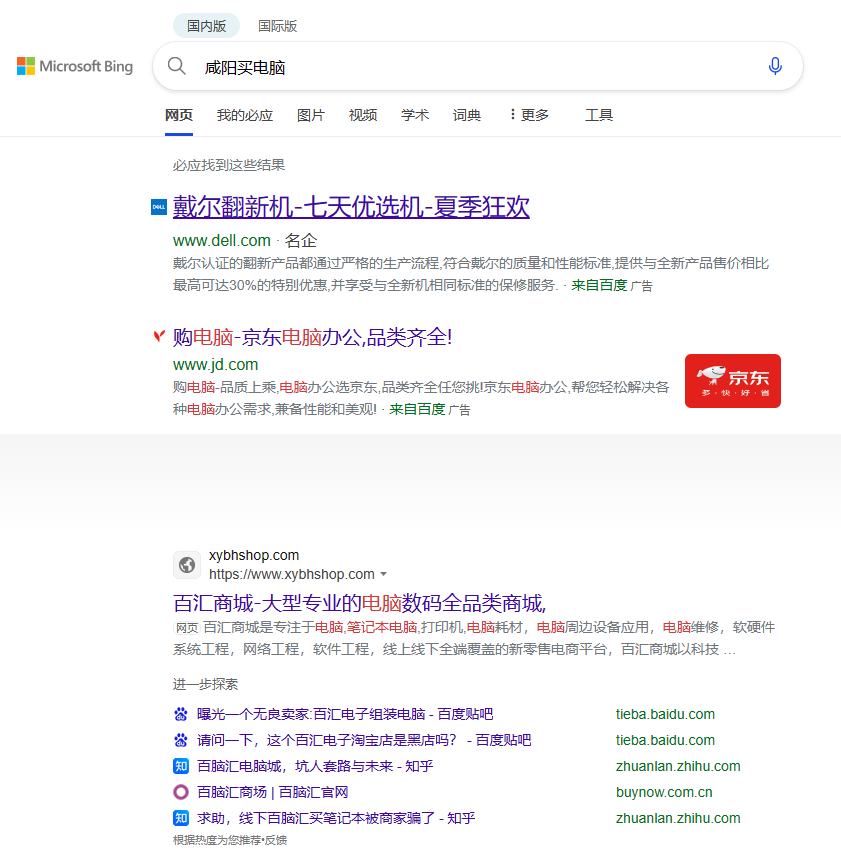Open 百脑汇电脑城，坑人套路与未来 link
This screenshot has height=860, width=841.
tap(315, 766)
